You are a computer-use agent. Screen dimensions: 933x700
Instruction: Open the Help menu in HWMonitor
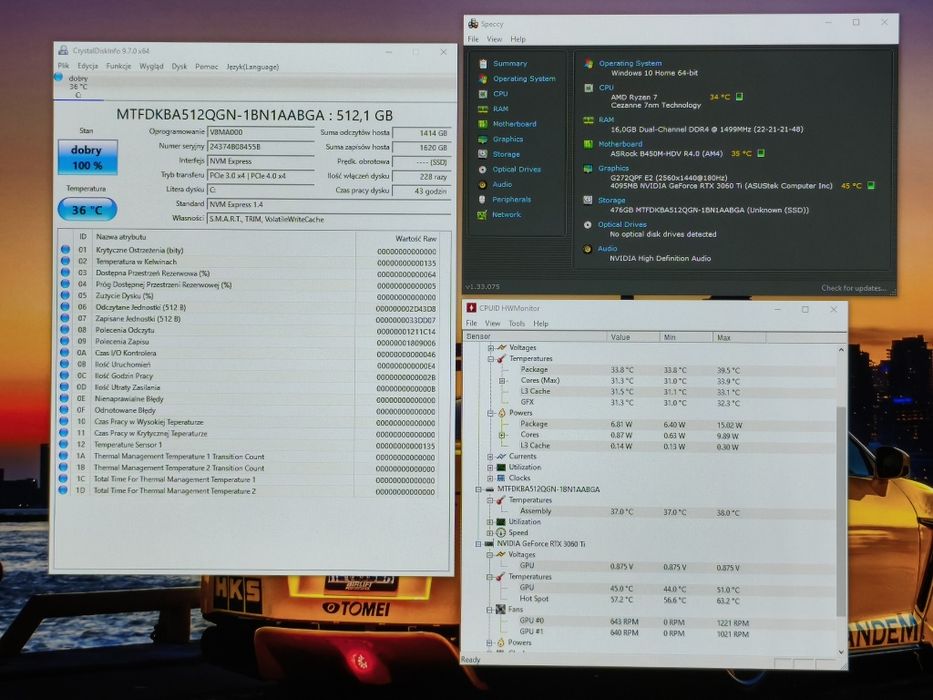coord(540,324)
